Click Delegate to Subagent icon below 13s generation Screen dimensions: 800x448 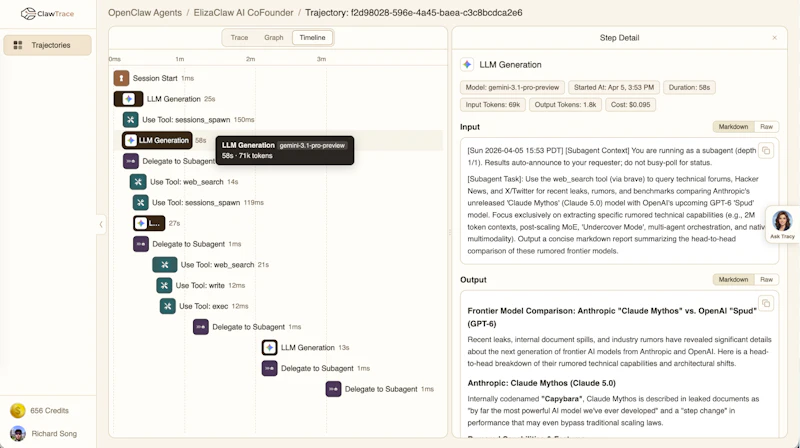tap(269, 368)
